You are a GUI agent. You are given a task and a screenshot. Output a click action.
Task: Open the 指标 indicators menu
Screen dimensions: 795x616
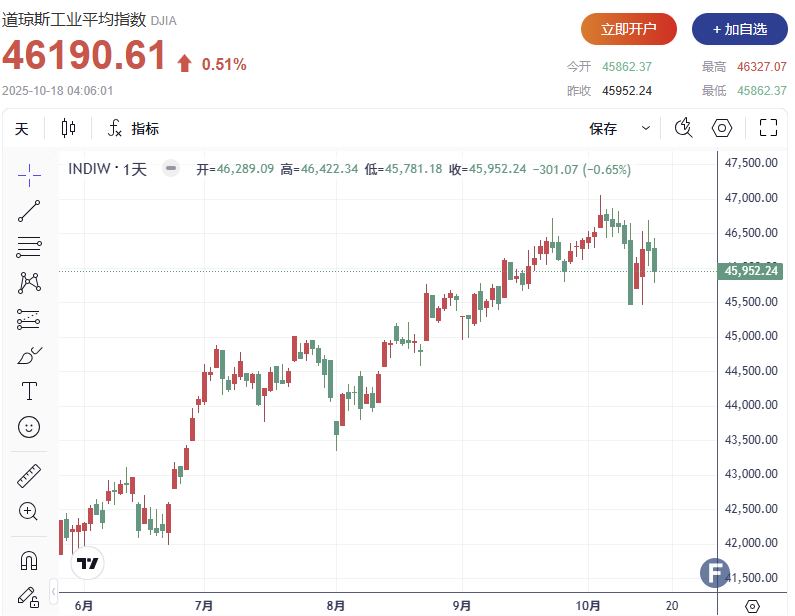tap(133, 128)
